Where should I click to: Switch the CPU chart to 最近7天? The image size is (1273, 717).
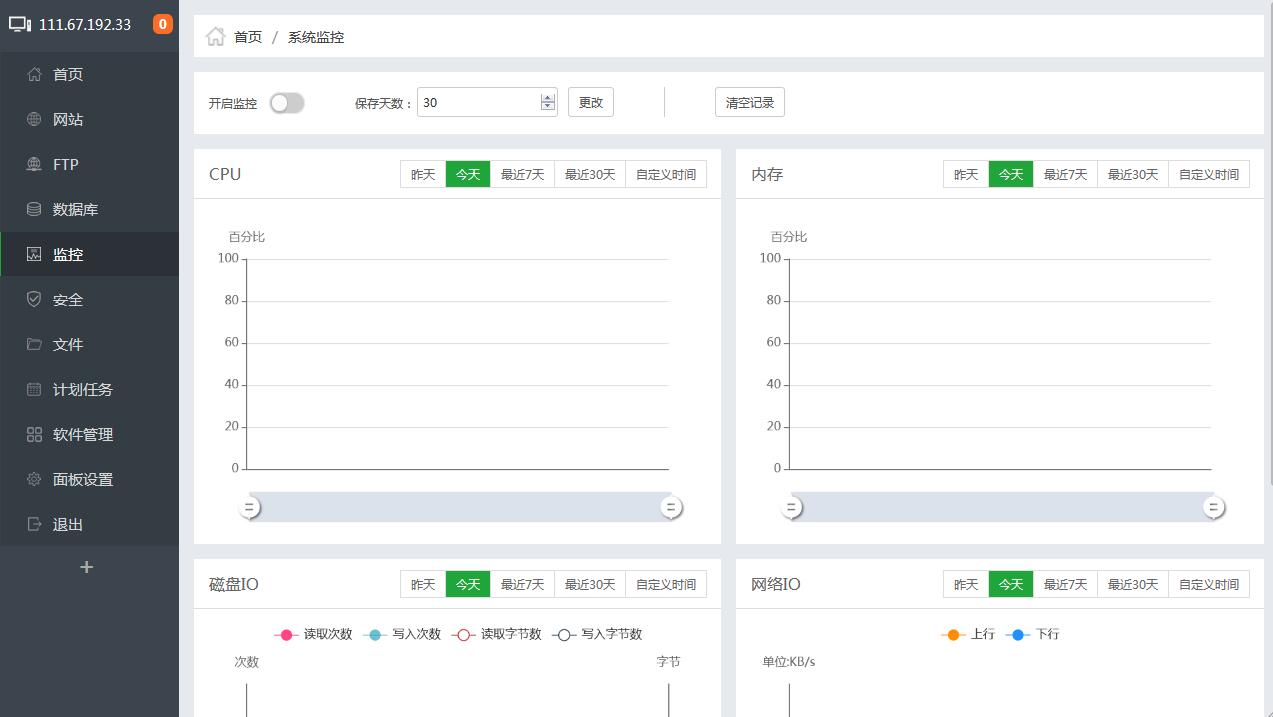click(x=522, y=173)
